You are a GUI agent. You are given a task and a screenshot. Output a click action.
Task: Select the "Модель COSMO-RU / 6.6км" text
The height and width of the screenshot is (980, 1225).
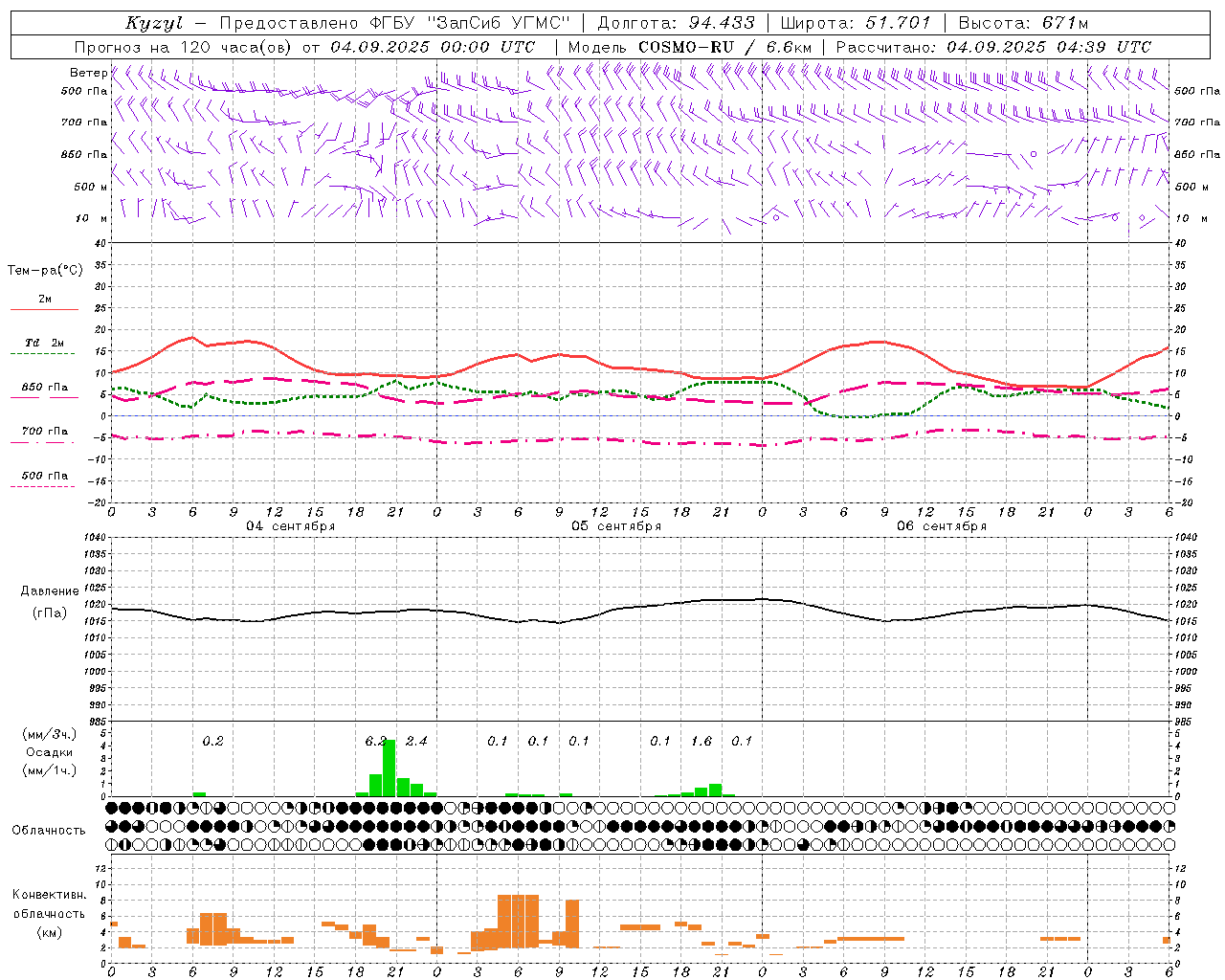point(690,47)
